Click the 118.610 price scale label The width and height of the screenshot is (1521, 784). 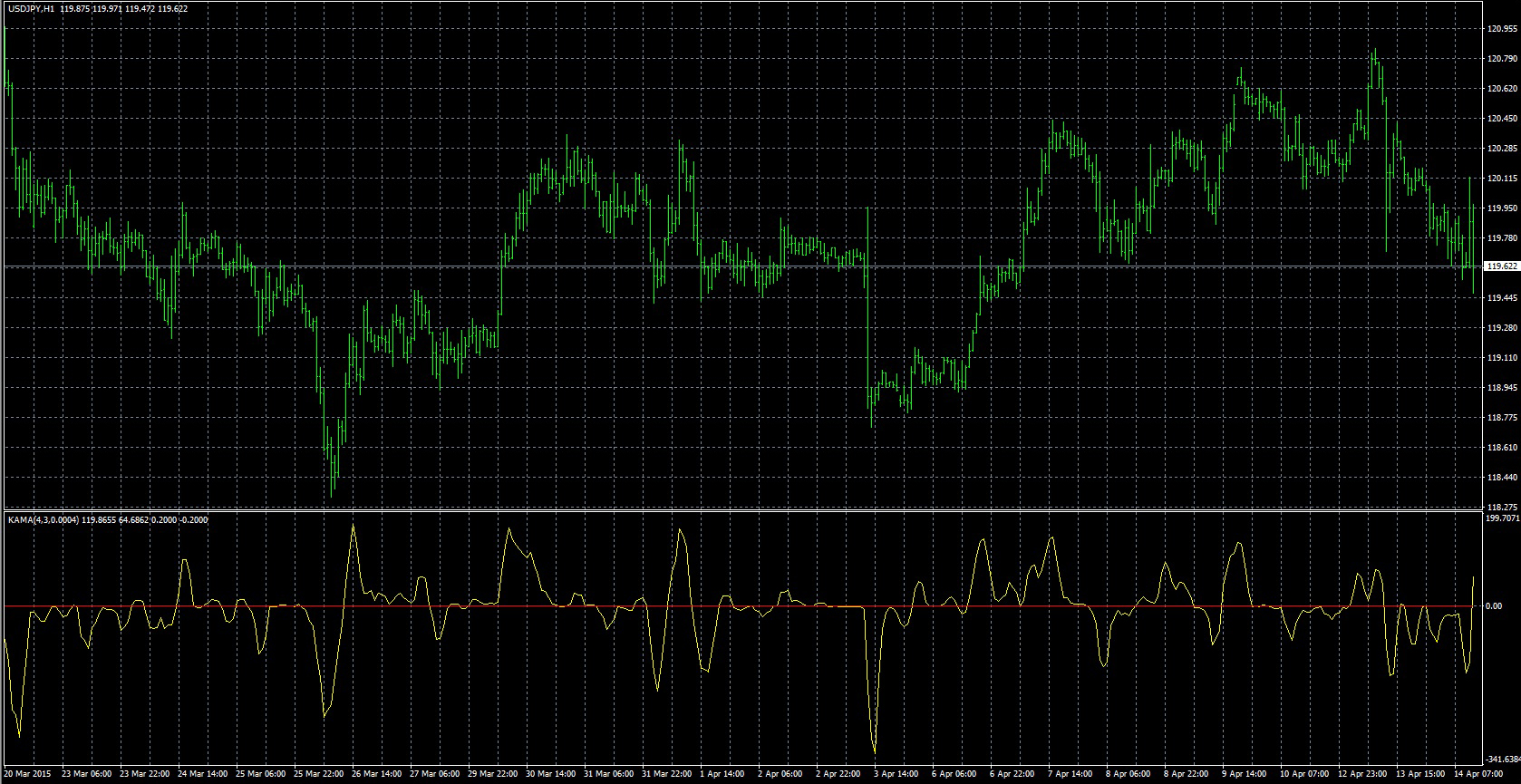click(x=1501, y=448)
